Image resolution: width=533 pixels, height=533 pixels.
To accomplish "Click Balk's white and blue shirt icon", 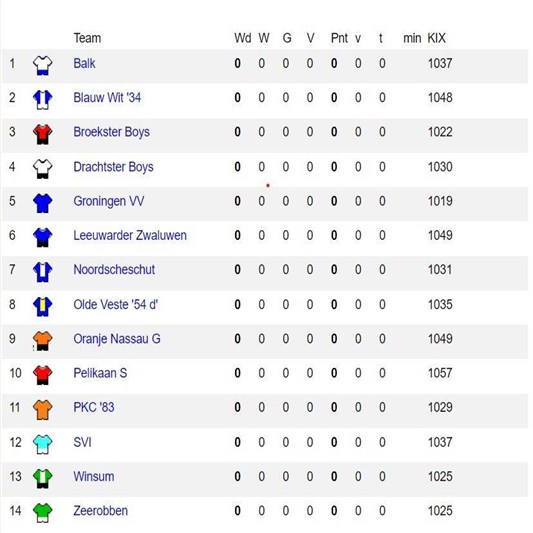I will (x=42, y=65).
